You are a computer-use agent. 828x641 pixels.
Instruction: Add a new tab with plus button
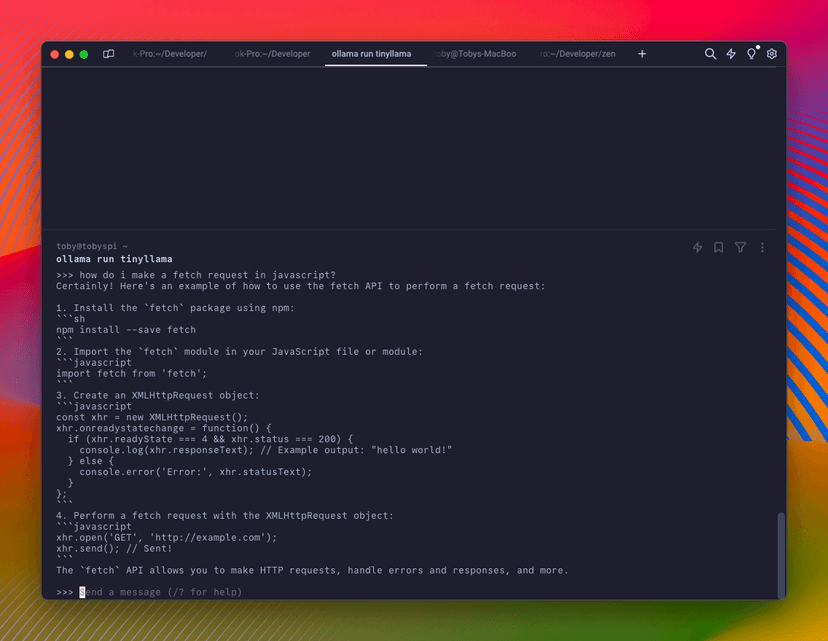click(x=642, y=54)
